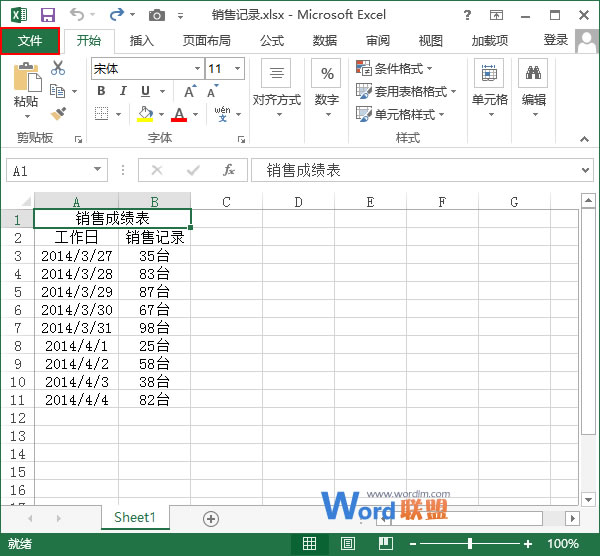The width and height of the screenshot is (600, 556).
Task: Click the Ribbon Display Options icon
Action: 496,15
